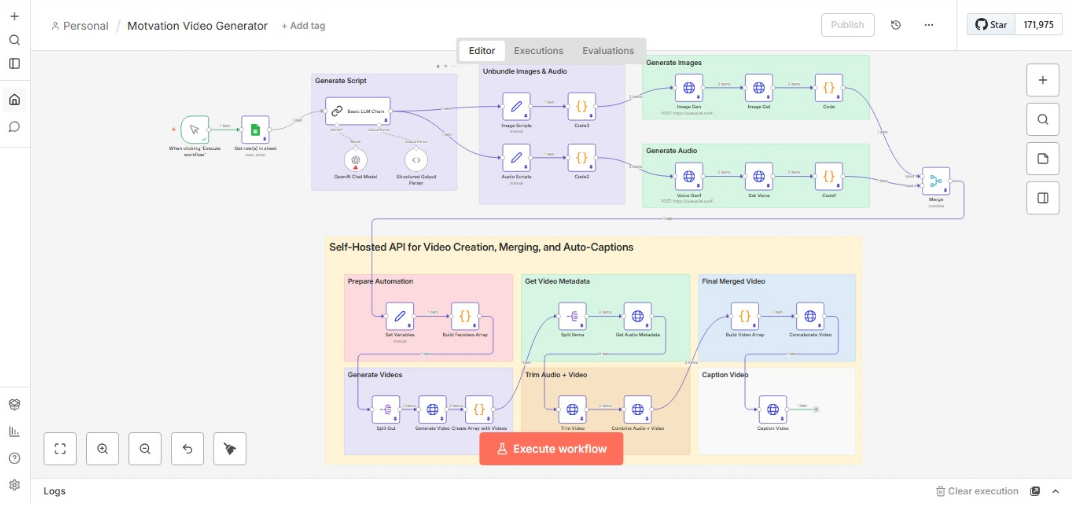Image resolution: width=1078 pixels, height=510 pixels.
Task: Click the tidy up workflow broom icon
Action: click(230, 449)
